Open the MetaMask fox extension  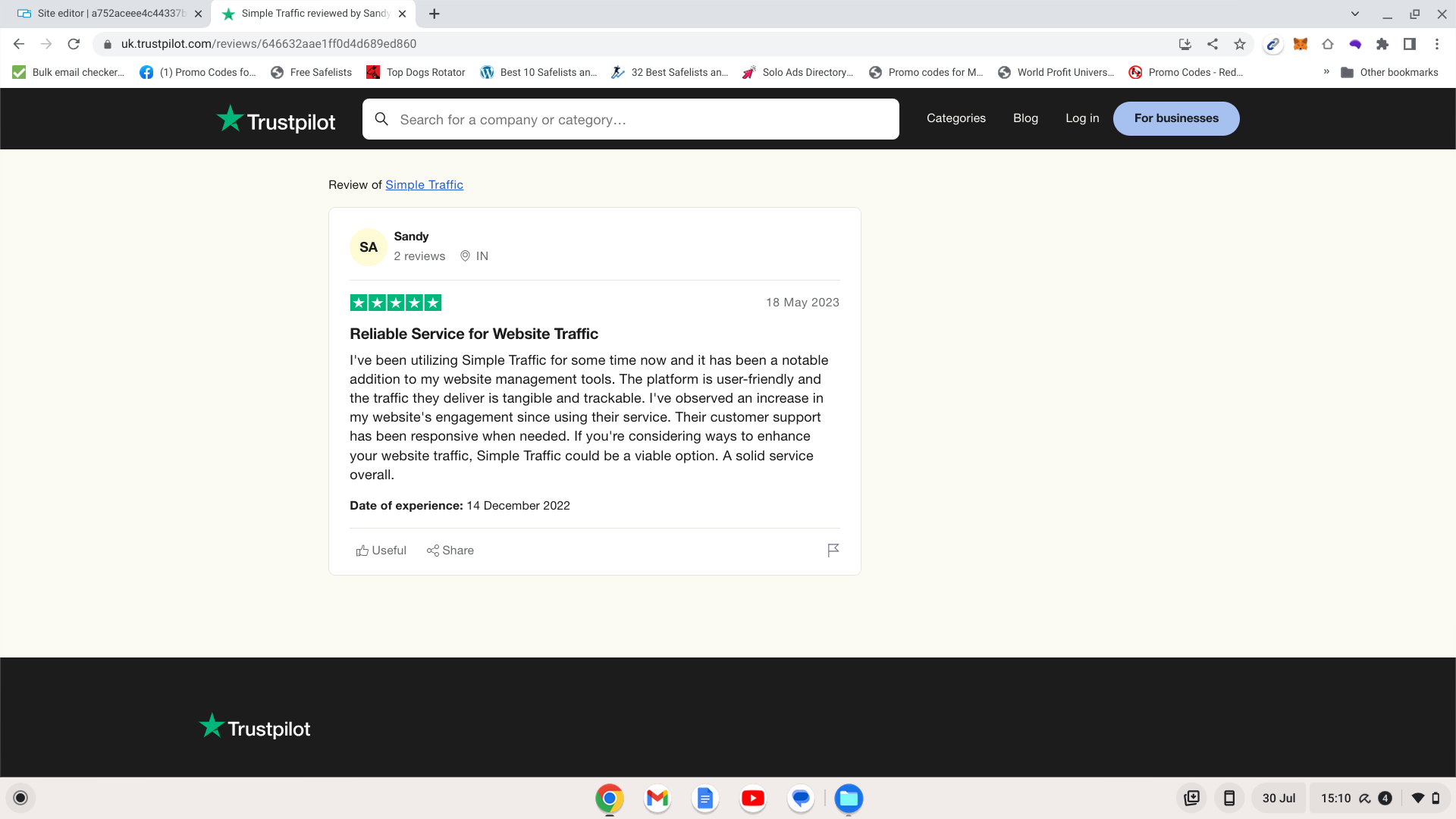1301,44
